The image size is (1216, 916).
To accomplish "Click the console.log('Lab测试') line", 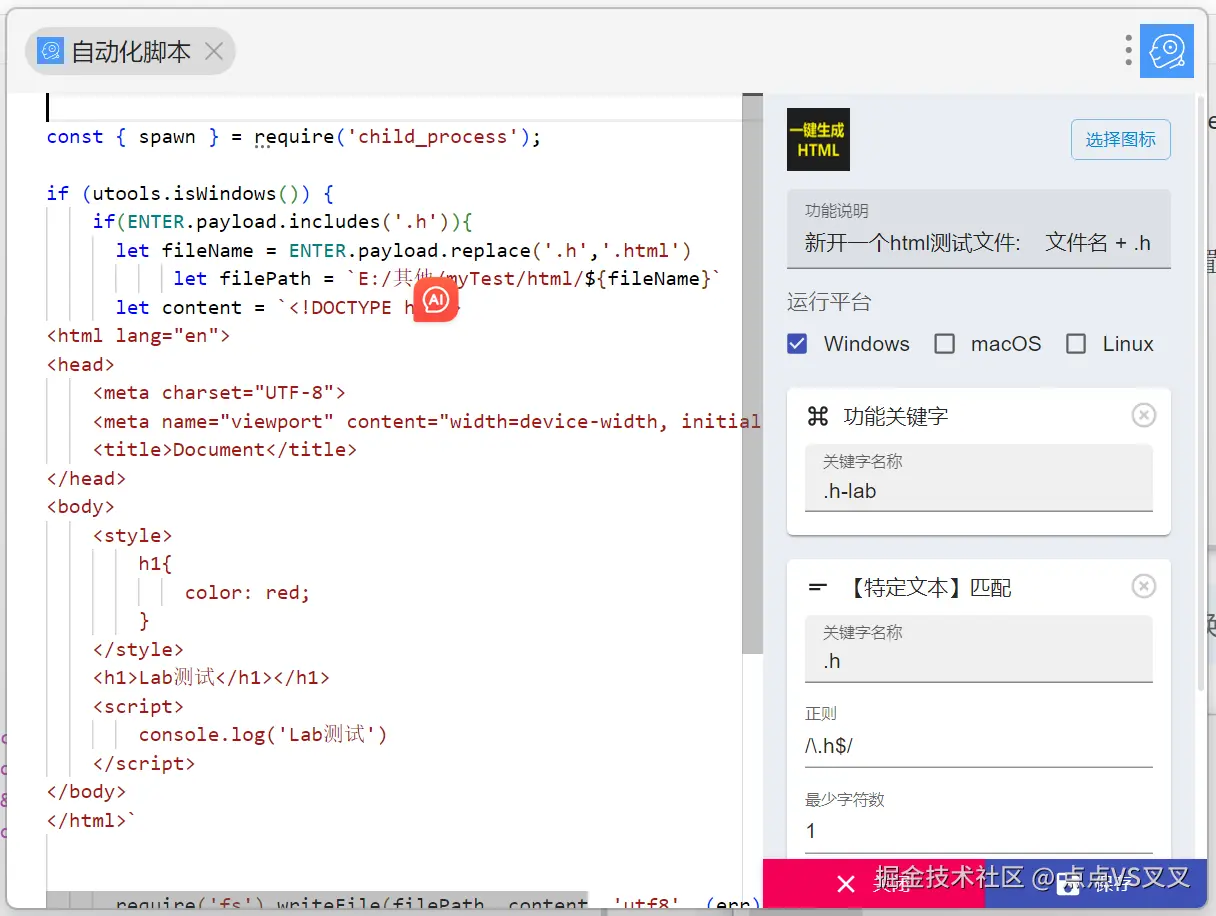I will pyautogui.click(x=263, y=735).
